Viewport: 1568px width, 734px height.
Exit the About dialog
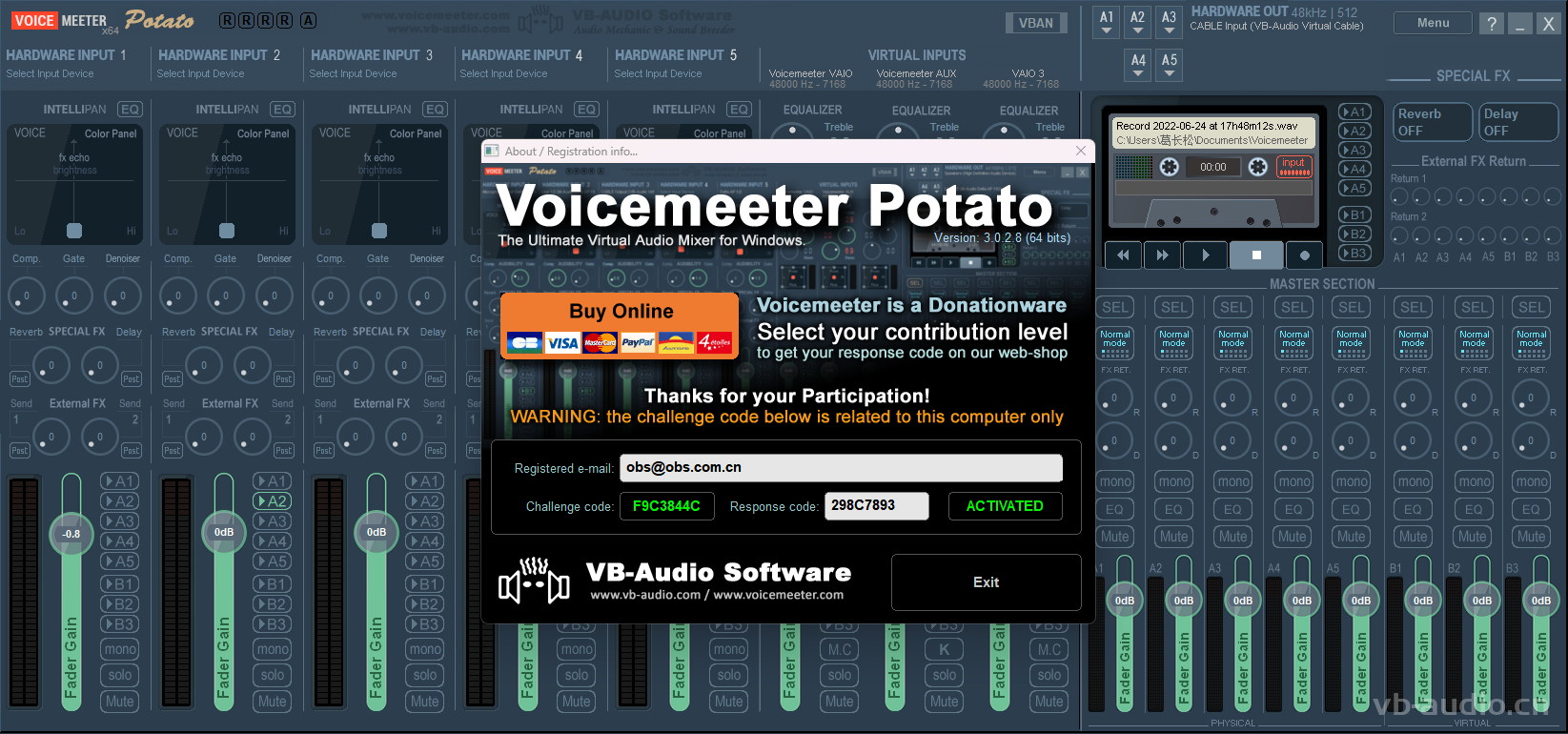[x=986, y=582]
